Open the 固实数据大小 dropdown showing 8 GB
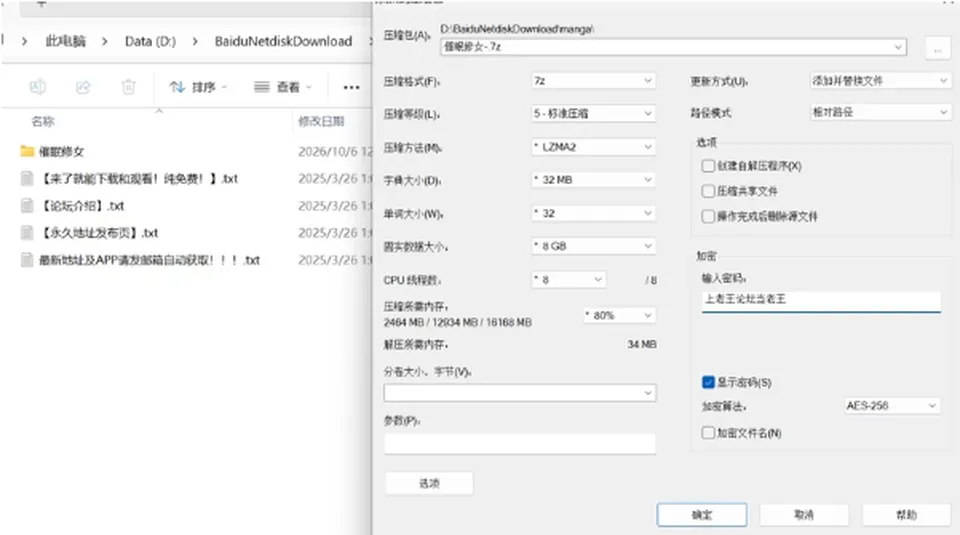 (x=593, y=246)
